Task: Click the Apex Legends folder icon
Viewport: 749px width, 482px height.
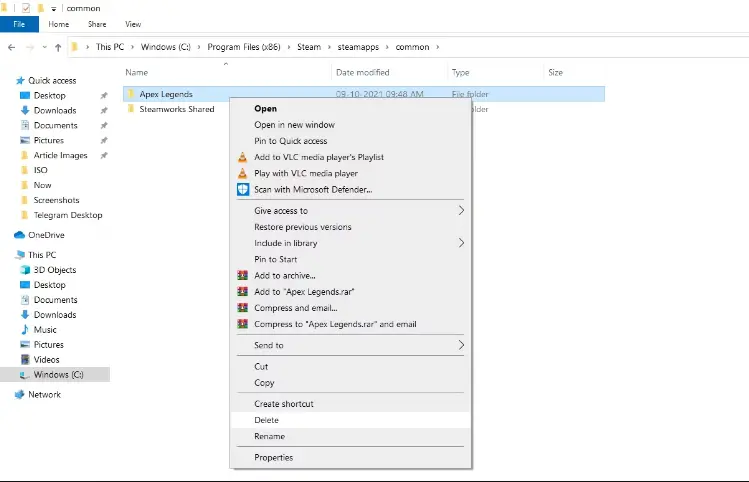Action: click(131, 94)
